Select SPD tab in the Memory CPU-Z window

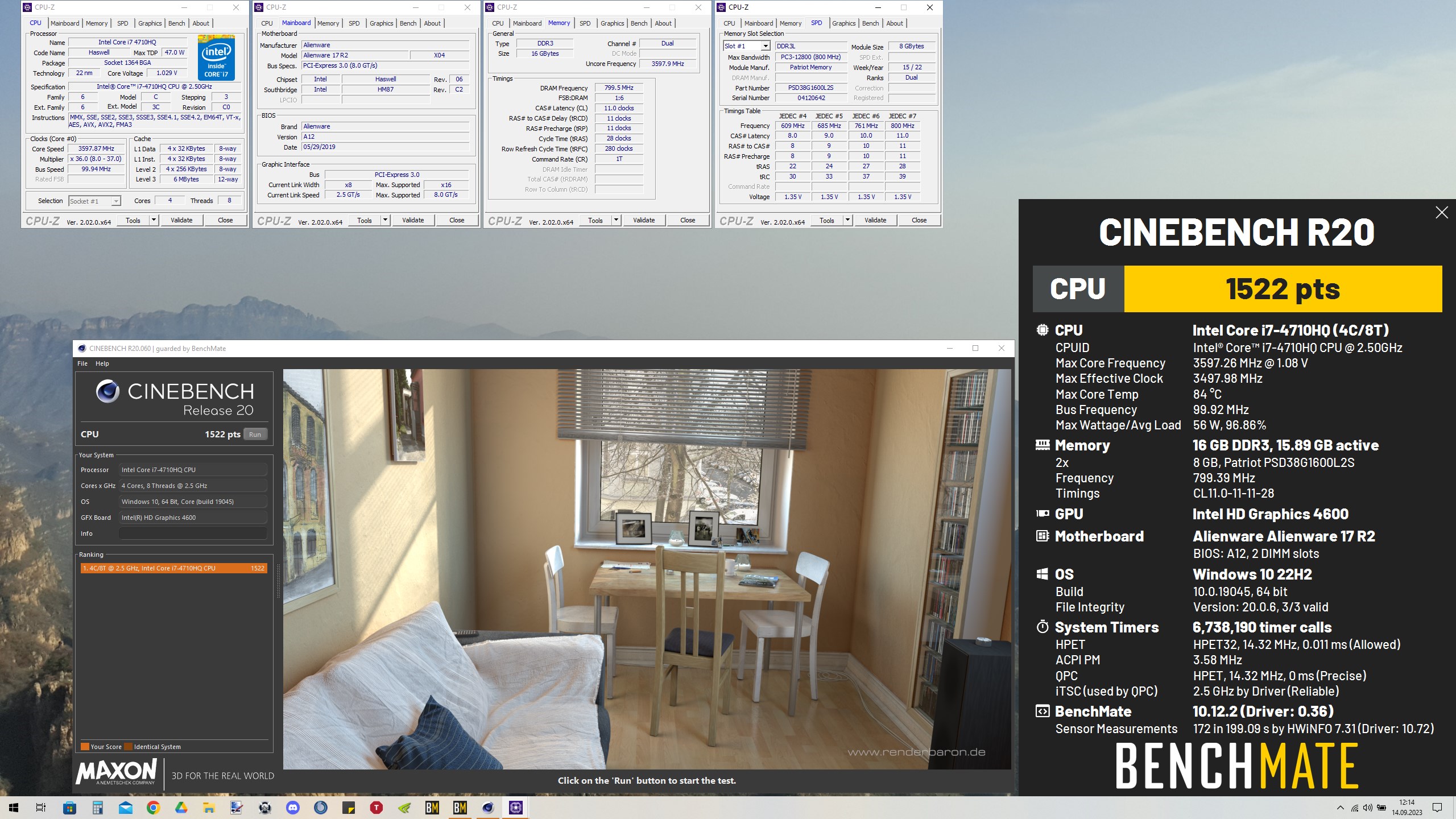[585, 23]
